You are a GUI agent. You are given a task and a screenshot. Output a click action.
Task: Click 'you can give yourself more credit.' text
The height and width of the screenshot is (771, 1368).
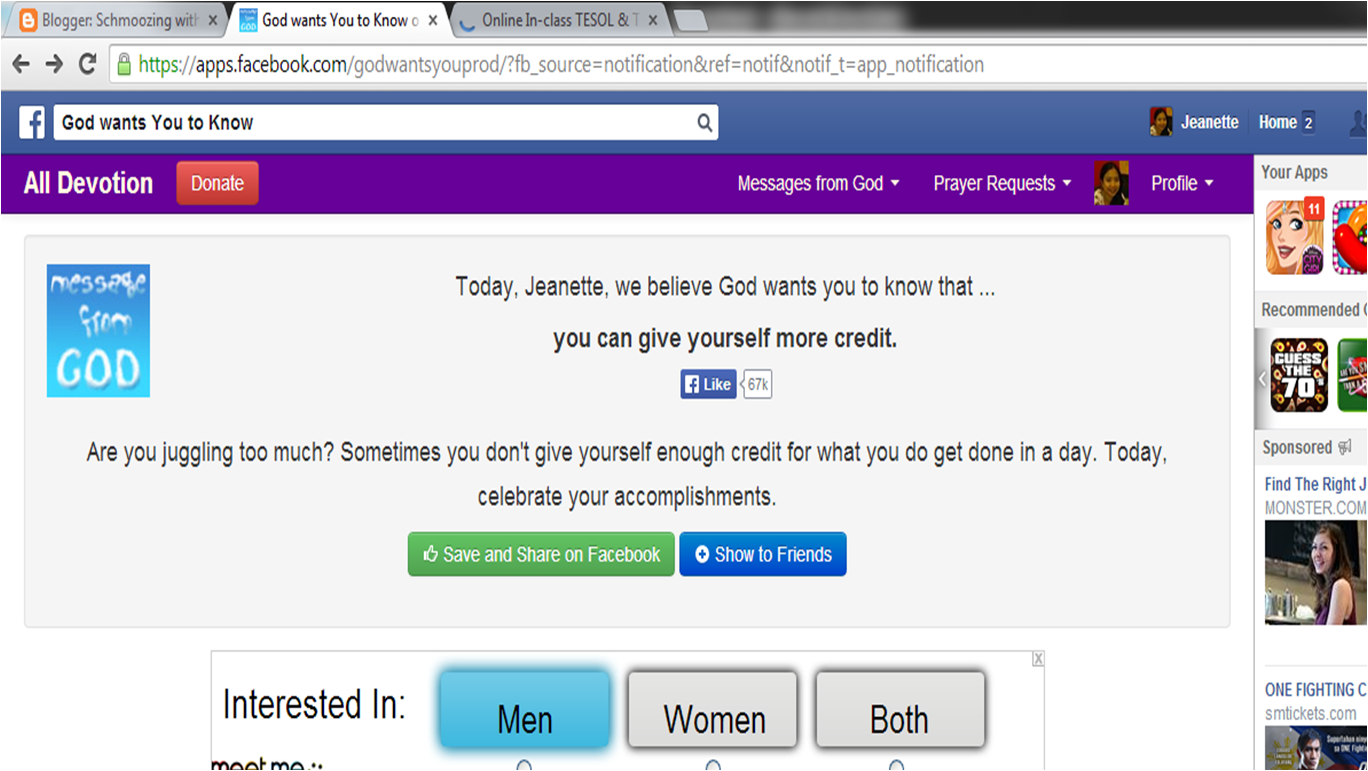(725, 339)
